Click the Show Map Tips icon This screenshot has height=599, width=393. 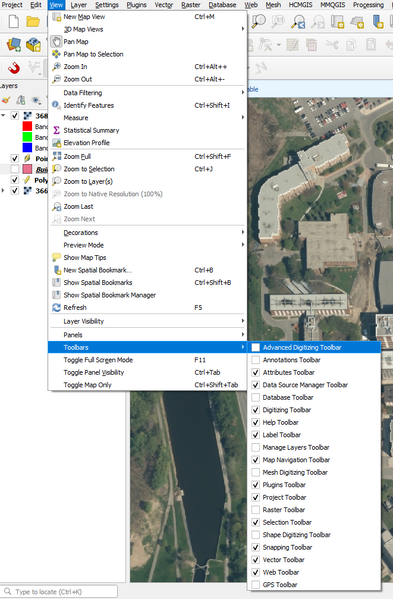(x=56, y=257)
